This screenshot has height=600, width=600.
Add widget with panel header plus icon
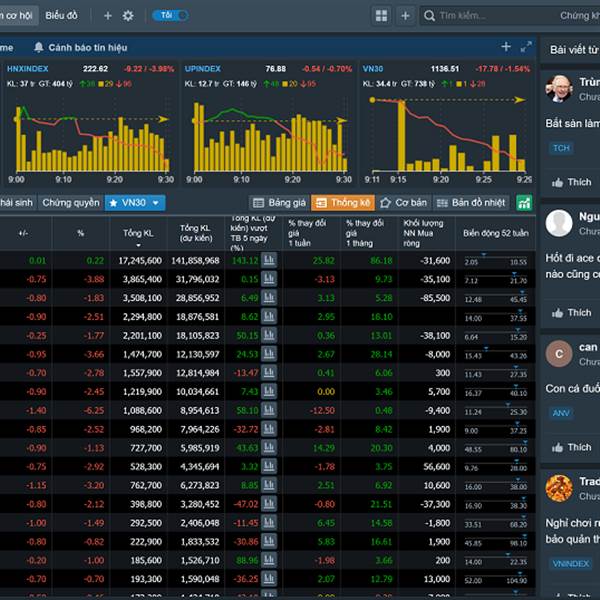pos(506,47)
